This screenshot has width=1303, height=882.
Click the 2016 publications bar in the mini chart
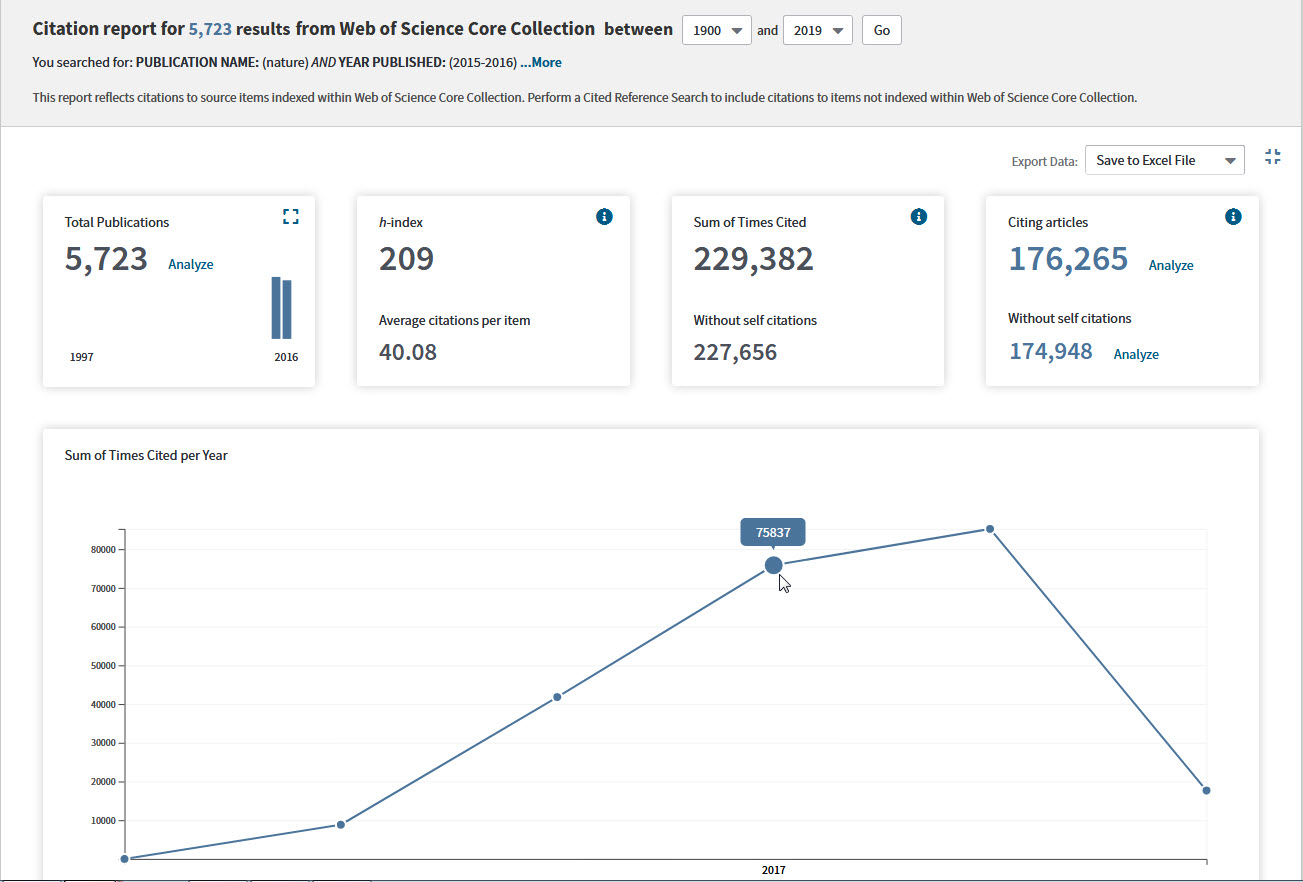point(287,310)
